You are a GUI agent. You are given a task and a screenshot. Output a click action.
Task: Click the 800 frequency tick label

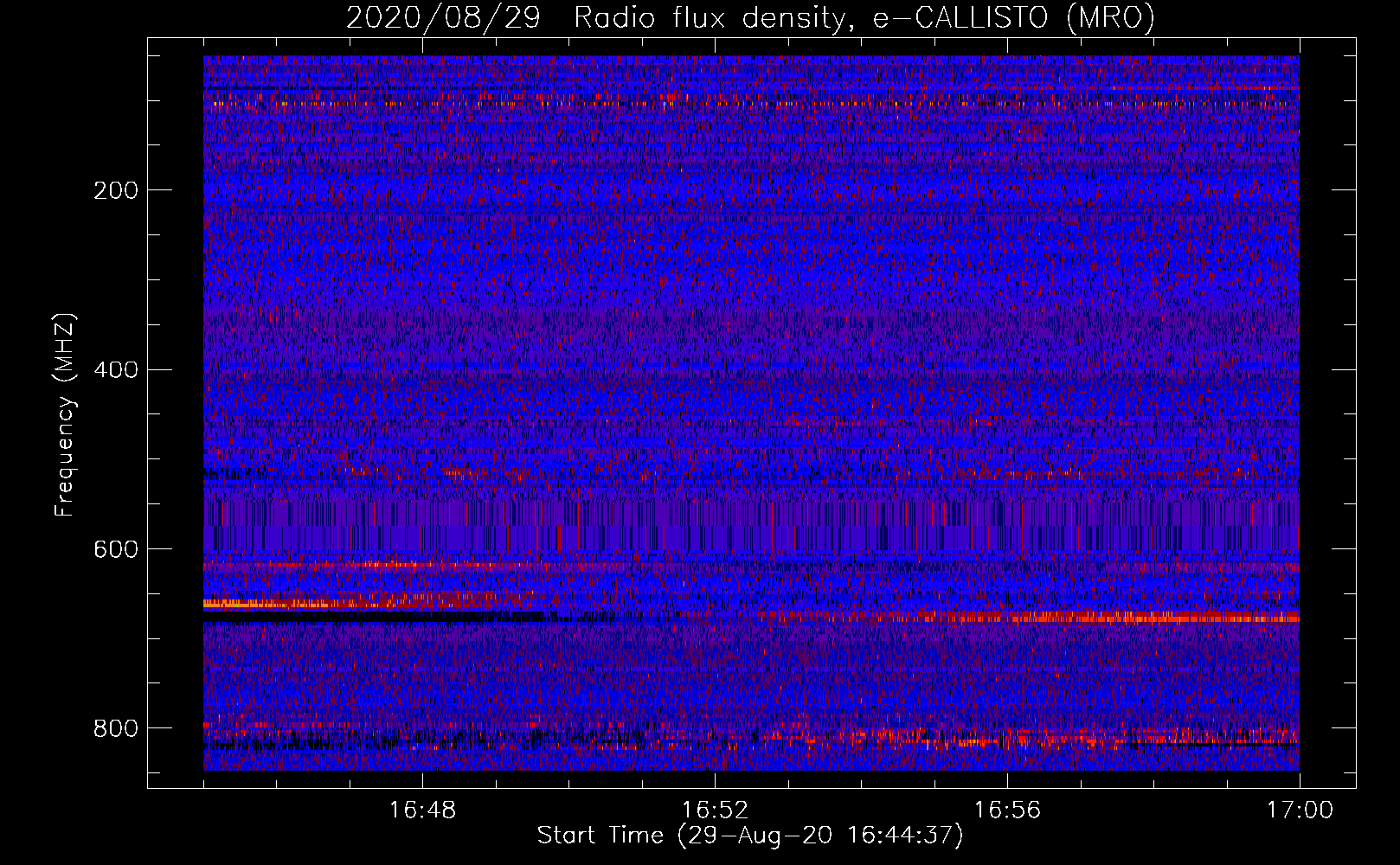(116, 728)
